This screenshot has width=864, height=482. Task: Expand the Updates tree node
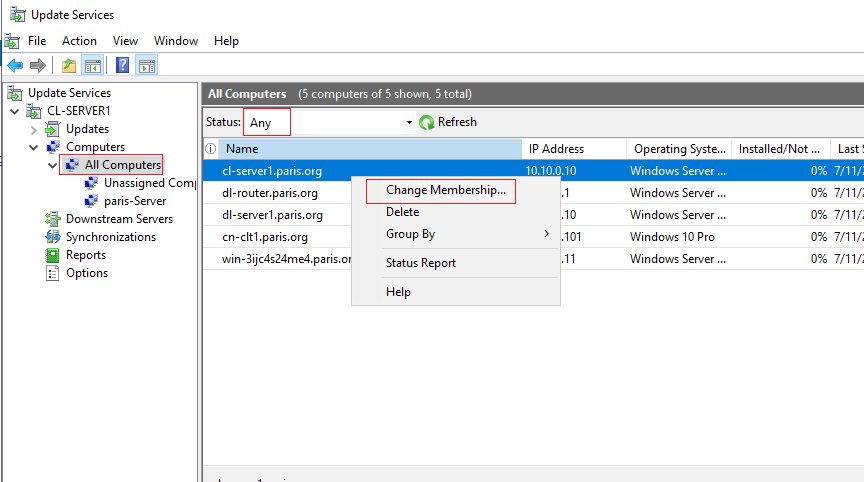pos(34,130)
